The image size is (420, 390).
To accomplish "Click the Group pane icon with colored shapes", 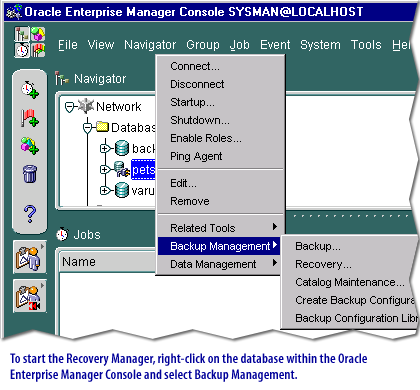I will coord(38,34).
